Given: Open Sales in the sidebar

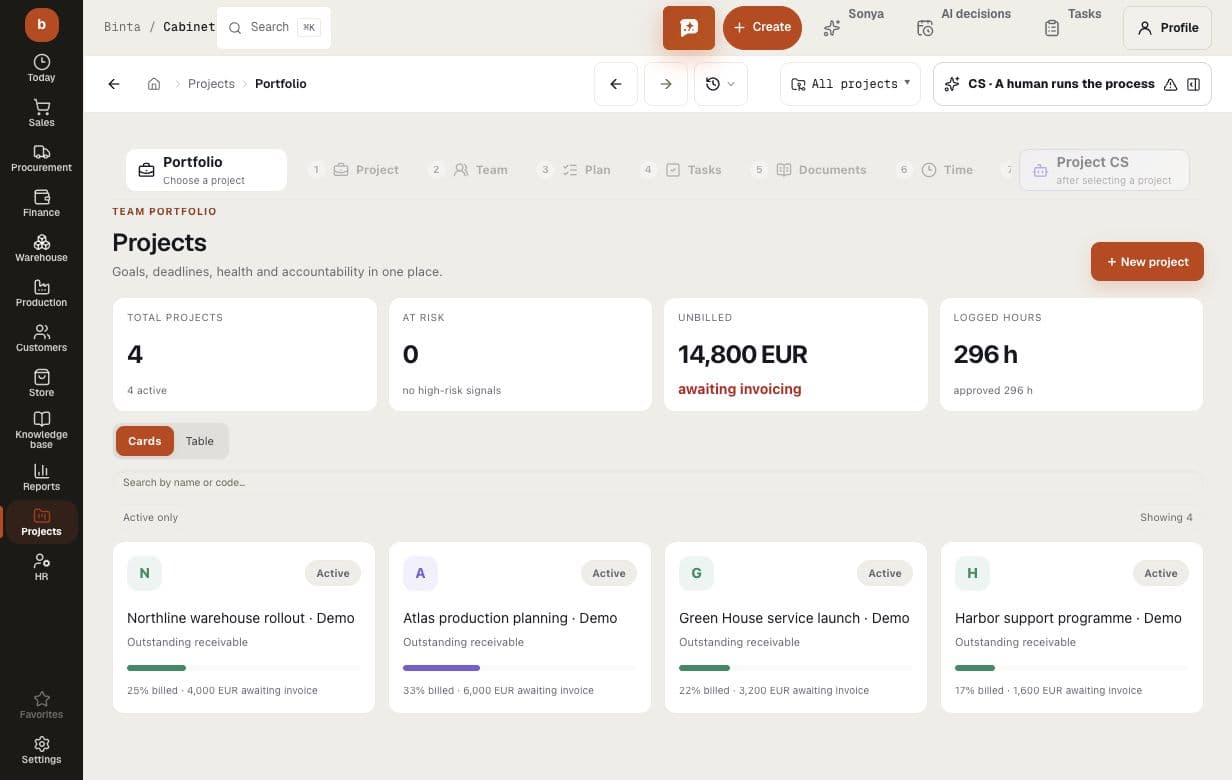Looking at the screenshot, I should tap(41, 113).
